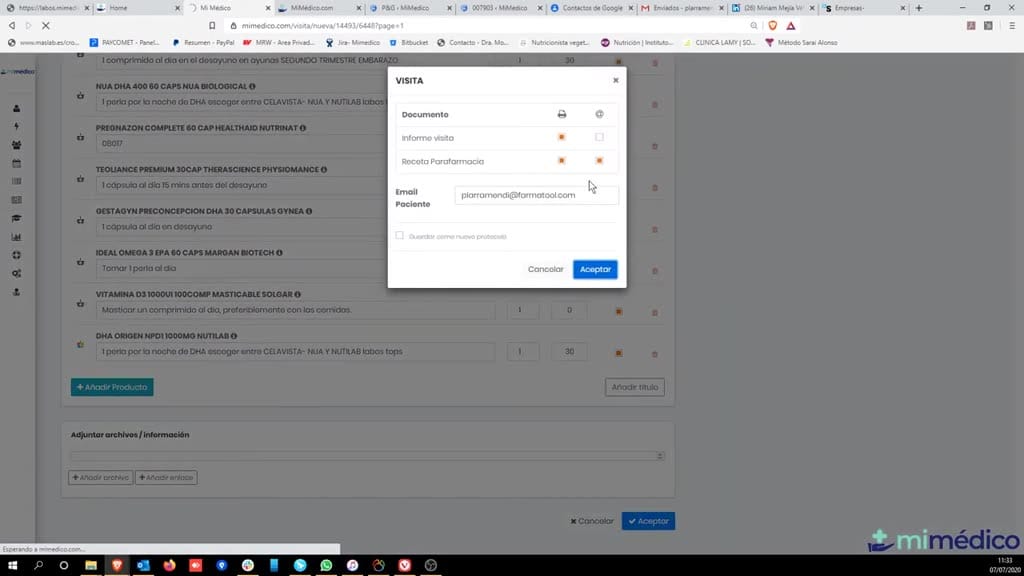
Task: Open the Resumen - PayPal bookmark
Action: point(203,42)
